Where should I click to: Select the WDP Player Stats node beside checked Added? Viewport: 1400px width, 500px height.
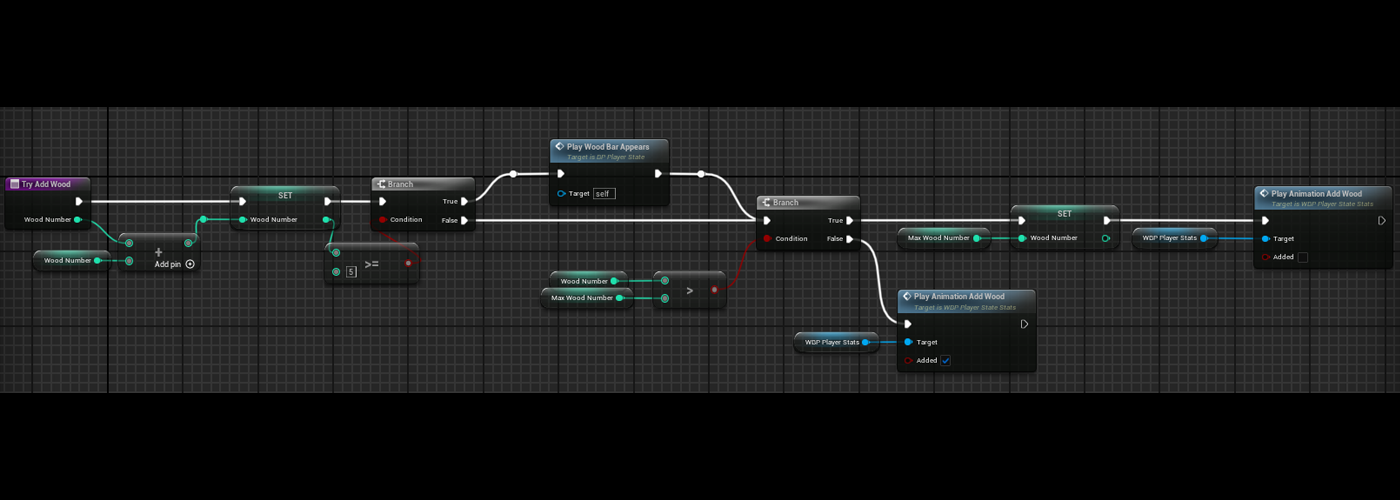[x=832, y=342]
